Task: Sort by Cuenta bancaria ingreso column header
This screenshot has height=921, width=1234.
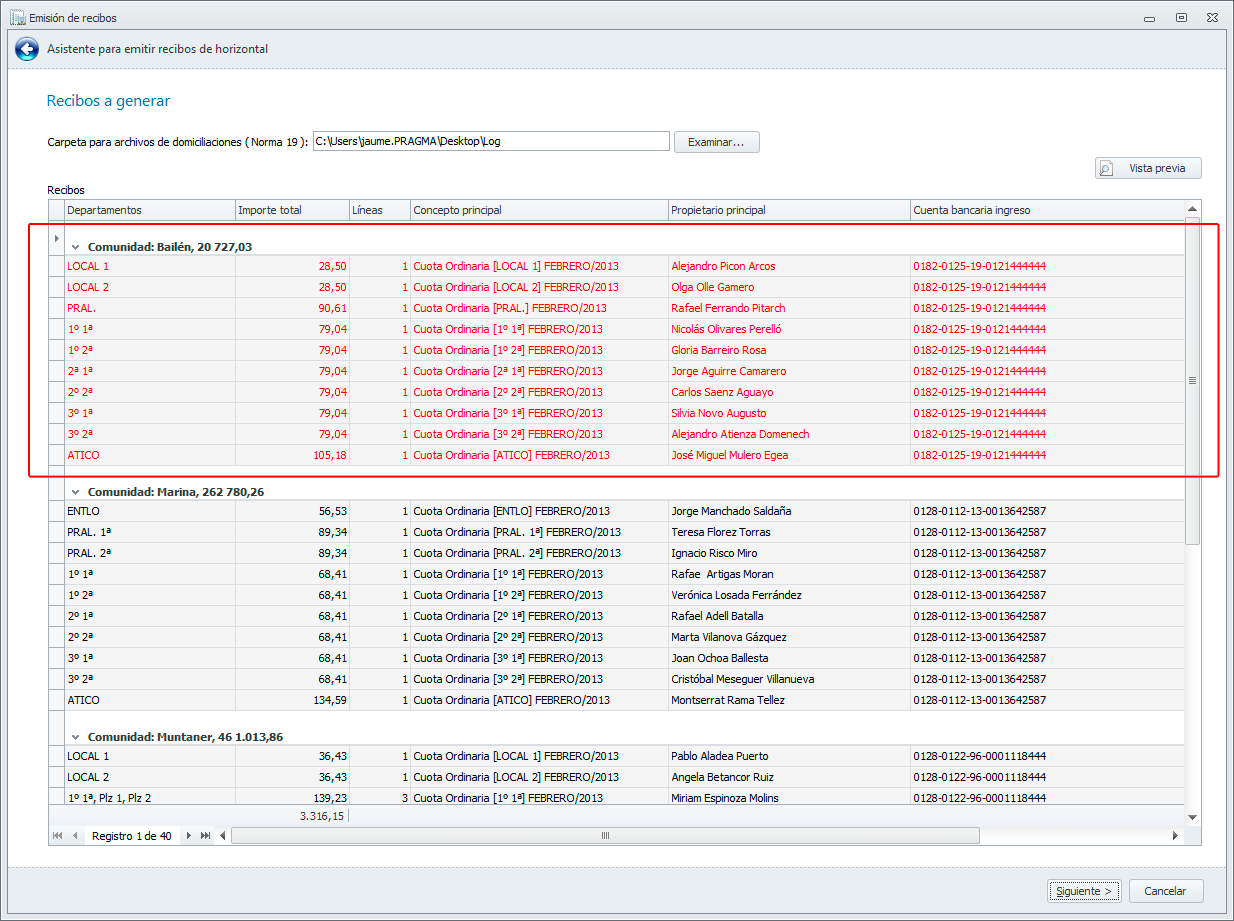Action: point(1047,210)
